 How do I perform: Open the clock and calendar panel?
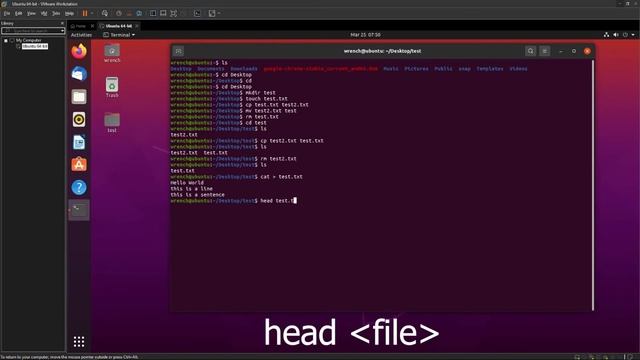365,35
